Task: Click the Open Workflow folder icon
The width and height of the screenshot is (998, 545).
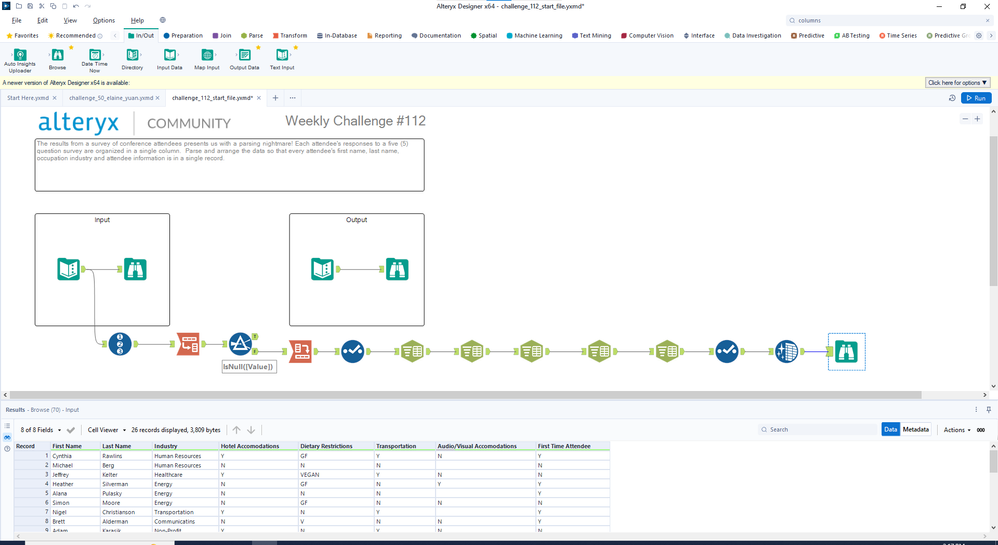Action: (19, 6)
